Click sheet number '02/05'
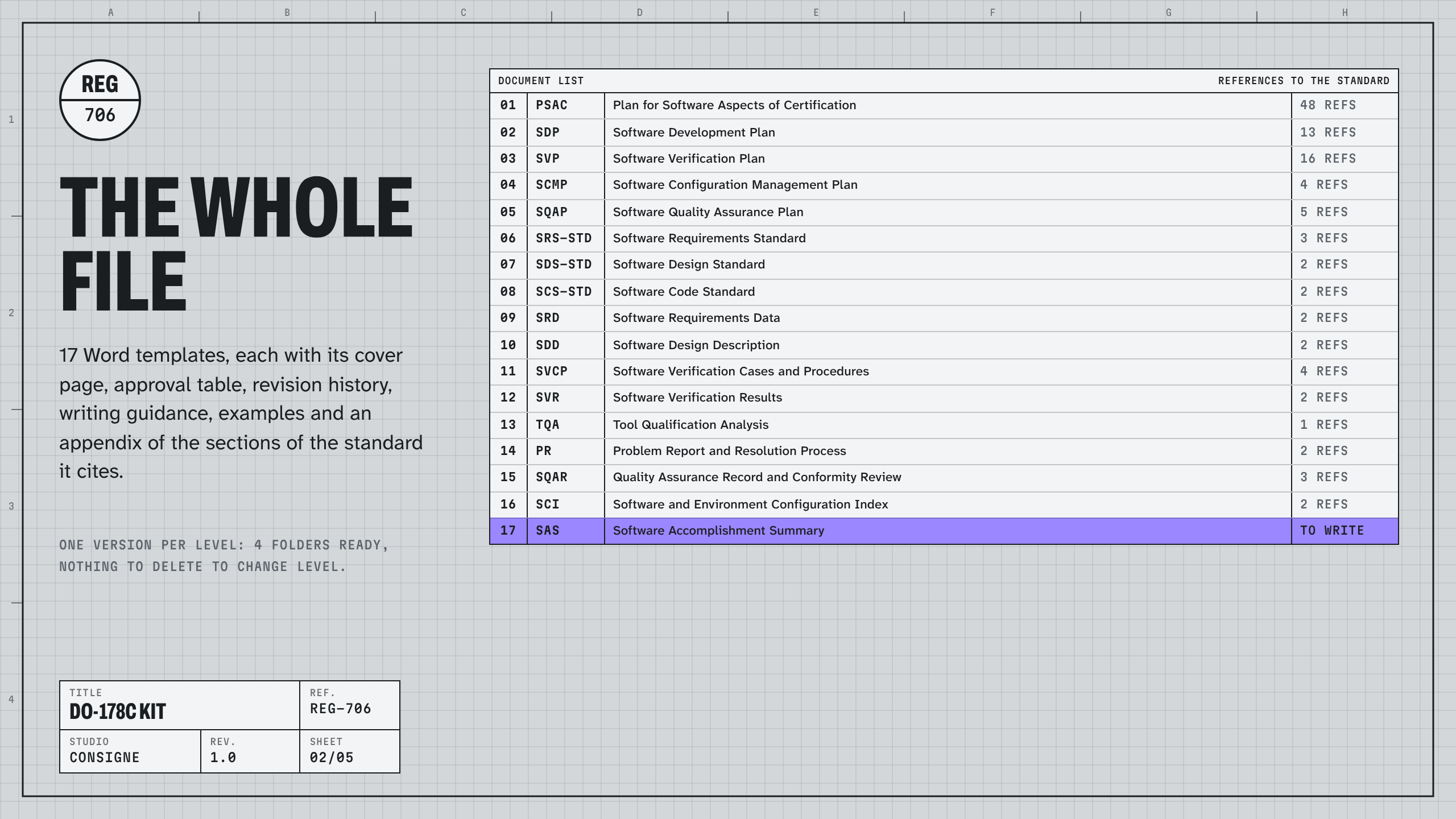Screen dimensions: 1456x819 tap(332, 758)
